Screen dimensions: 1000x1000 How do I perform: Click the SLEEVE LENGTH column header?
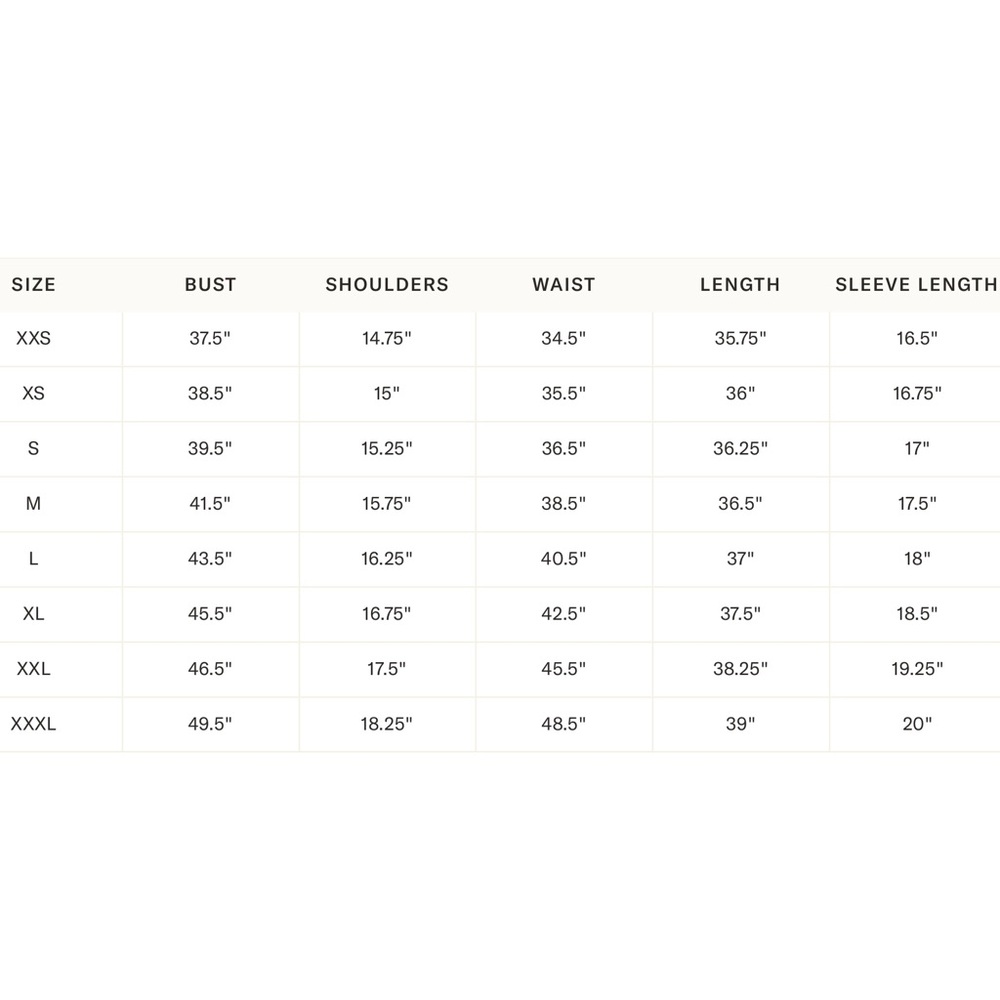point(916,284)
